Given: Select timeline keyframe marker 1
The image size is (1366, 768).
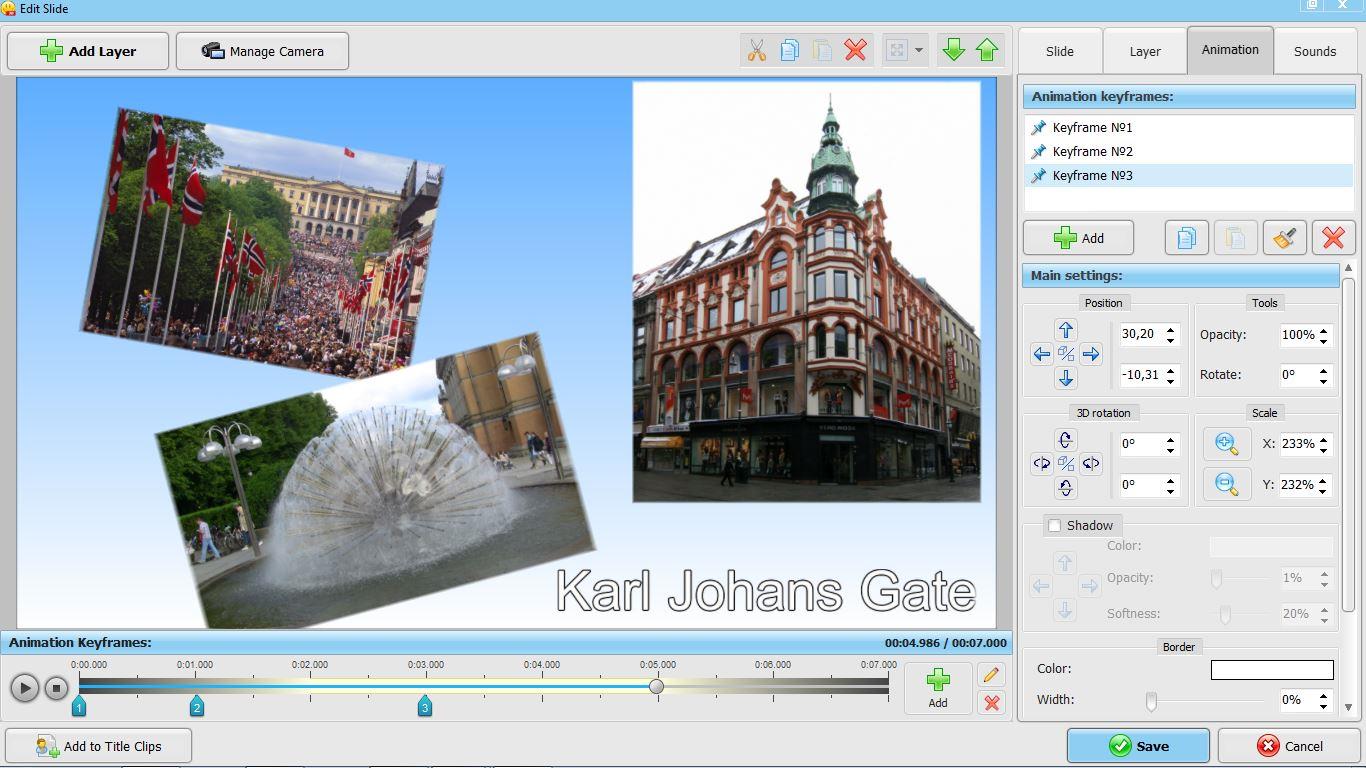Looking at the screenshot, I should point(79,706).
